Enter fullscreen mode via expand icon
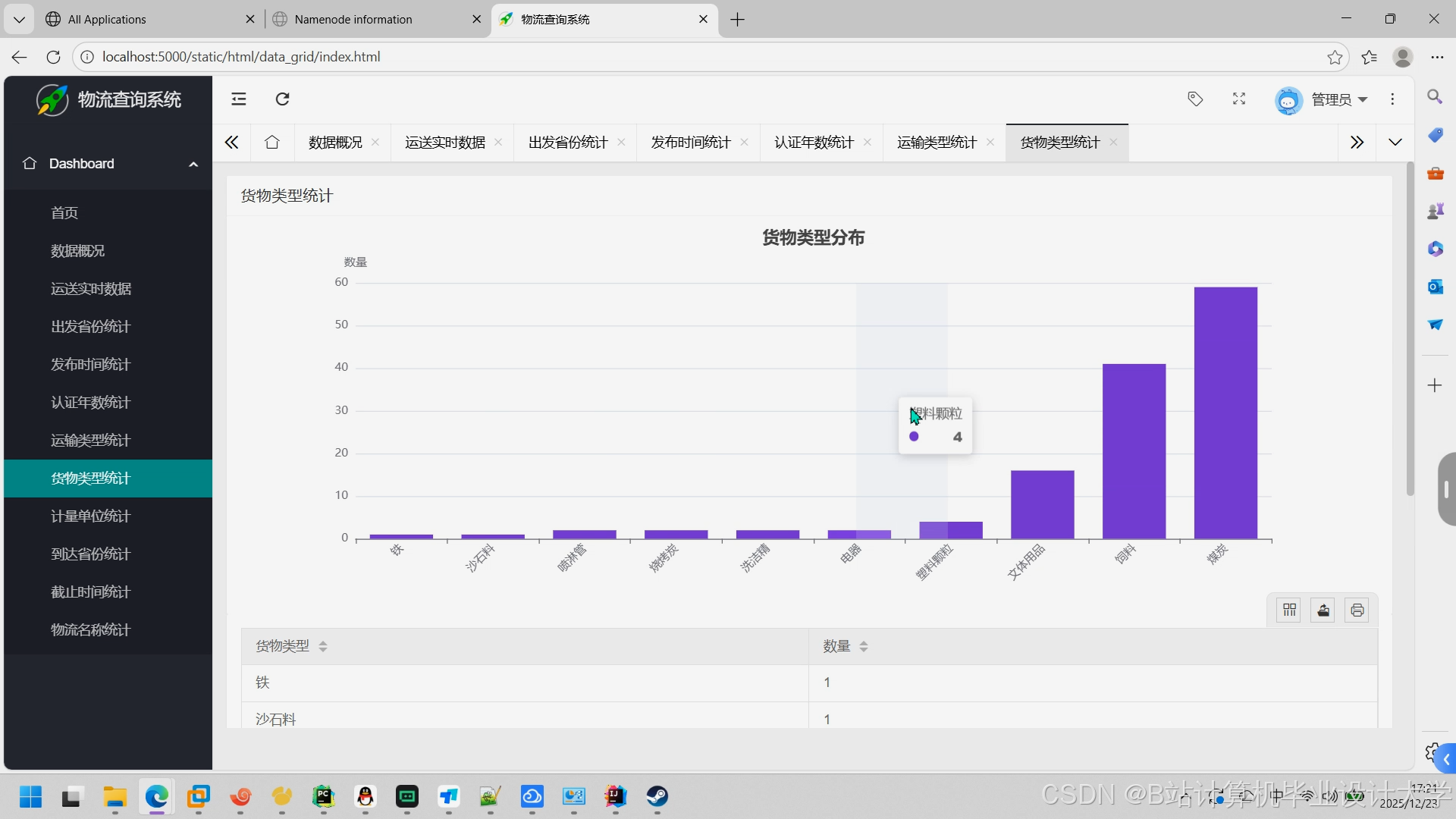This screenshot has width=1456, height=819. coord(1239,99)
